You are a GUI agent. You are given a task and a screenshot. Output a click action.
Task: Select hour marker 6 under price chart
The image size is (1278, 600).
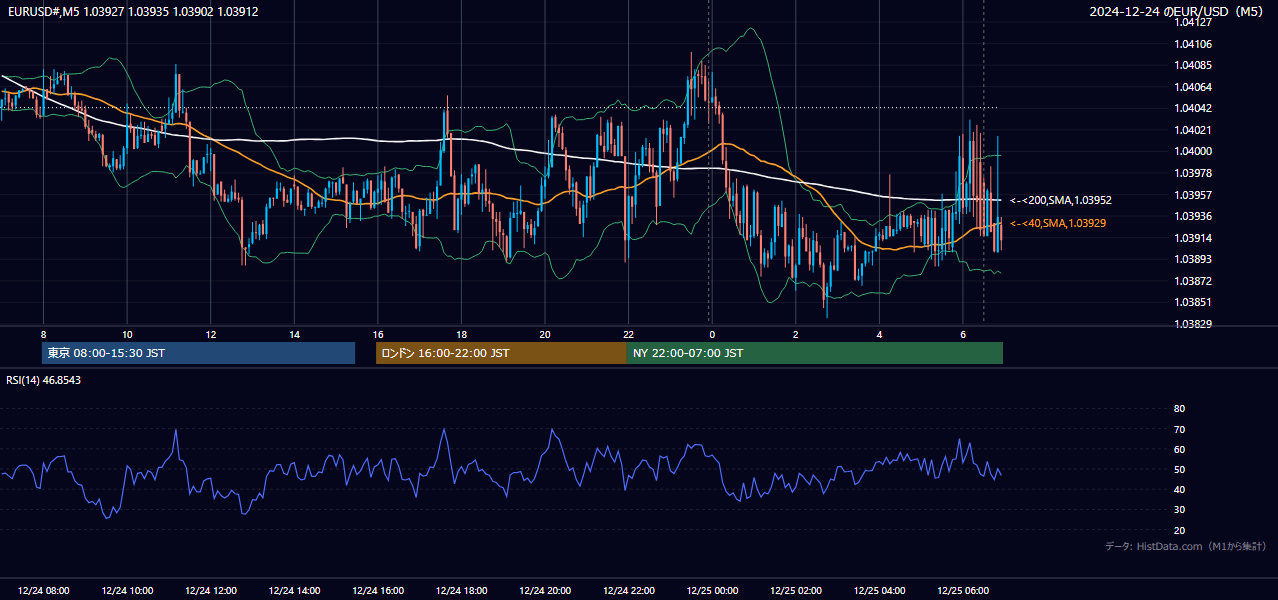963,334
